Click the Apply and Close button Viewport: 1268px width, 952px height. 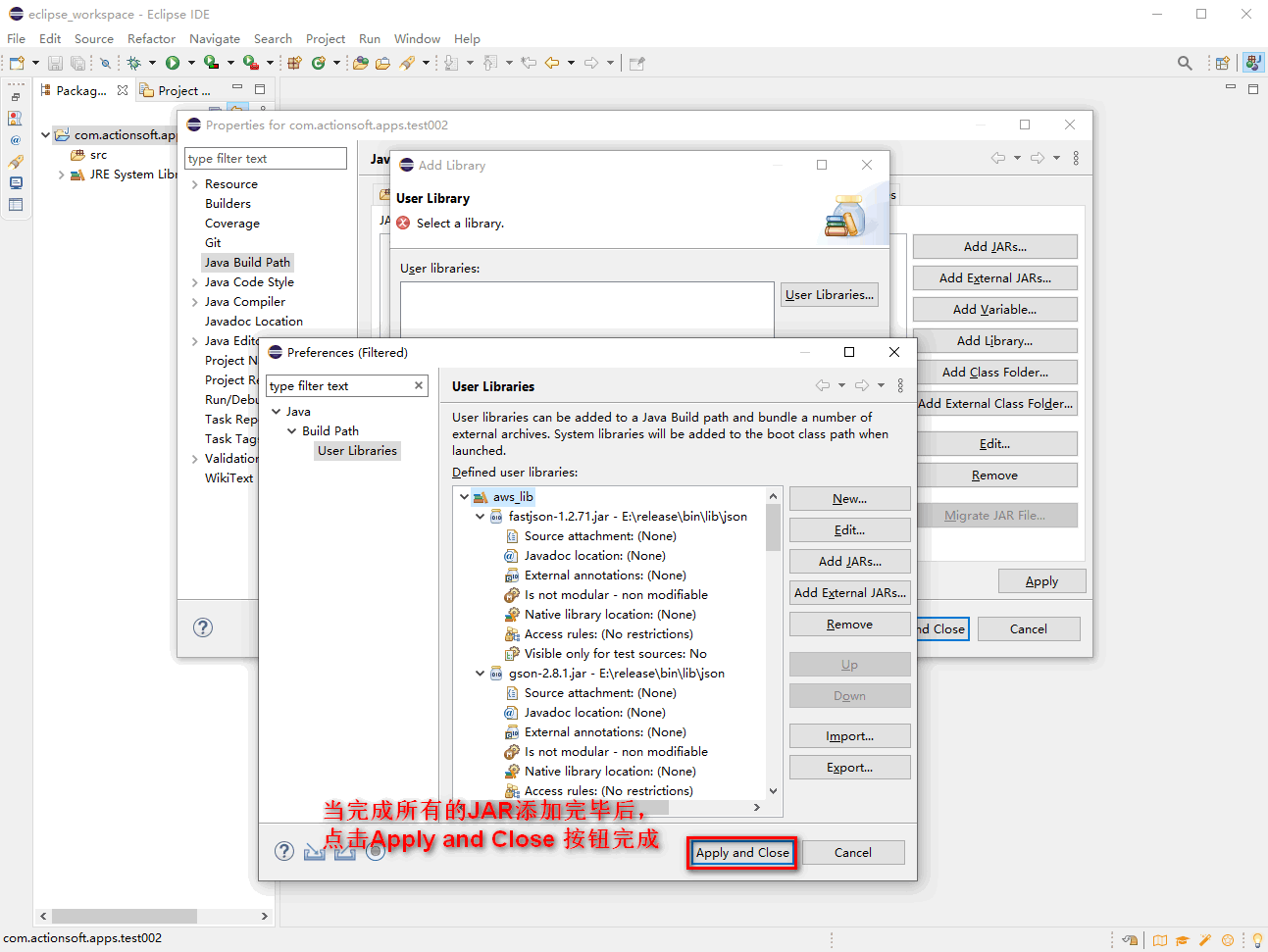[x=742, y=853]
